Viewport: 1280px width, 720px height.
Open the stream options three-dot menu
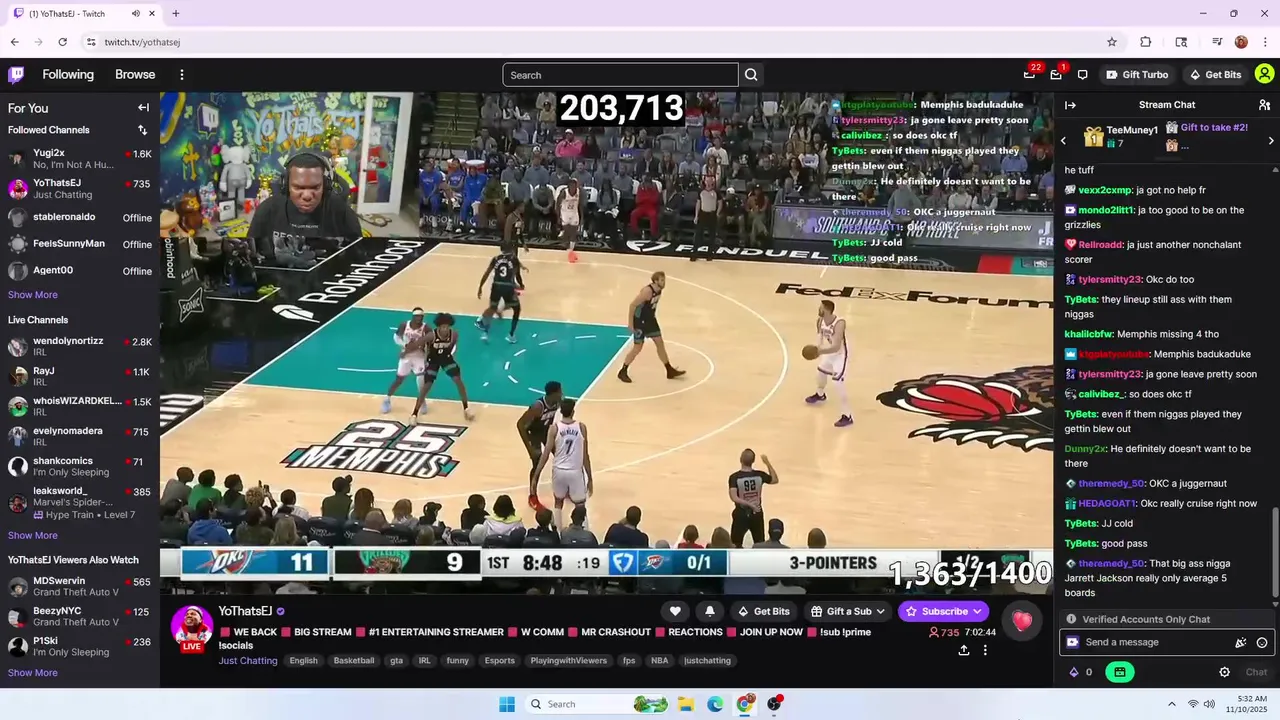[985, 650]
